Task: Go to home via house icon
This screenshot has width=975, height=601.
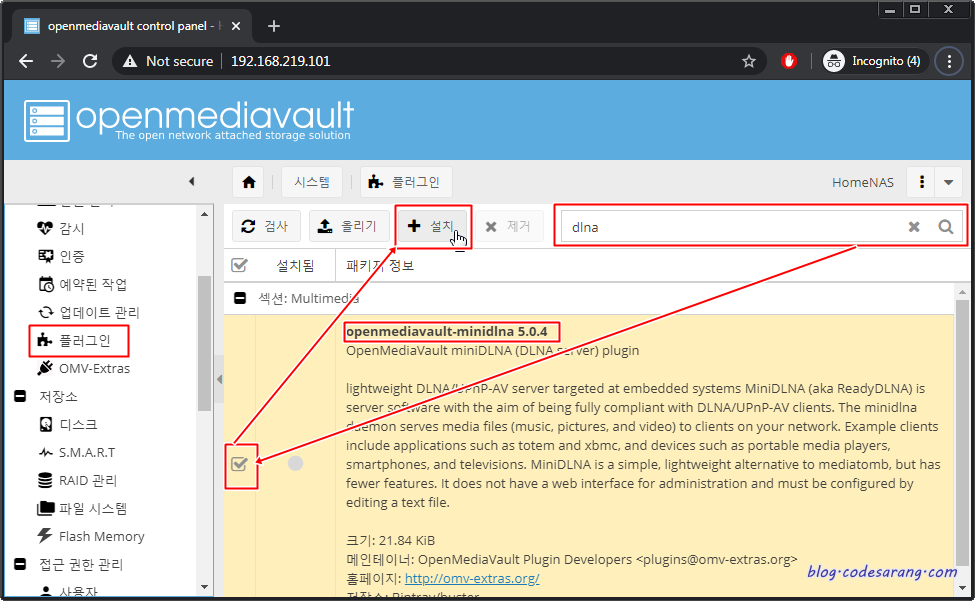Action: [x=249, y=182]
